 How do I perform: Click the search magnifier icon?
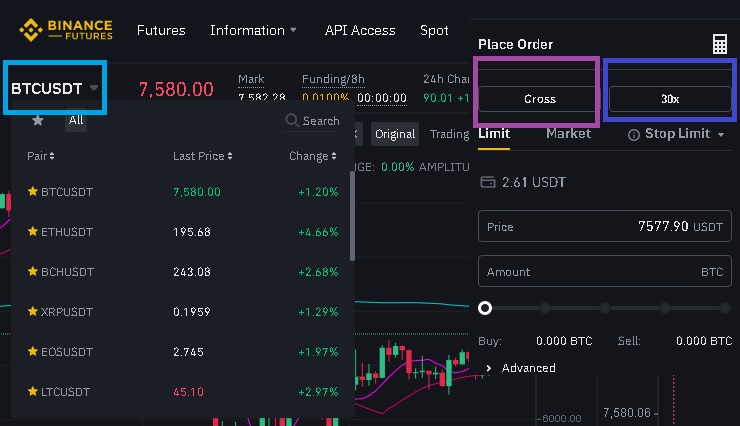coord(292,120)
